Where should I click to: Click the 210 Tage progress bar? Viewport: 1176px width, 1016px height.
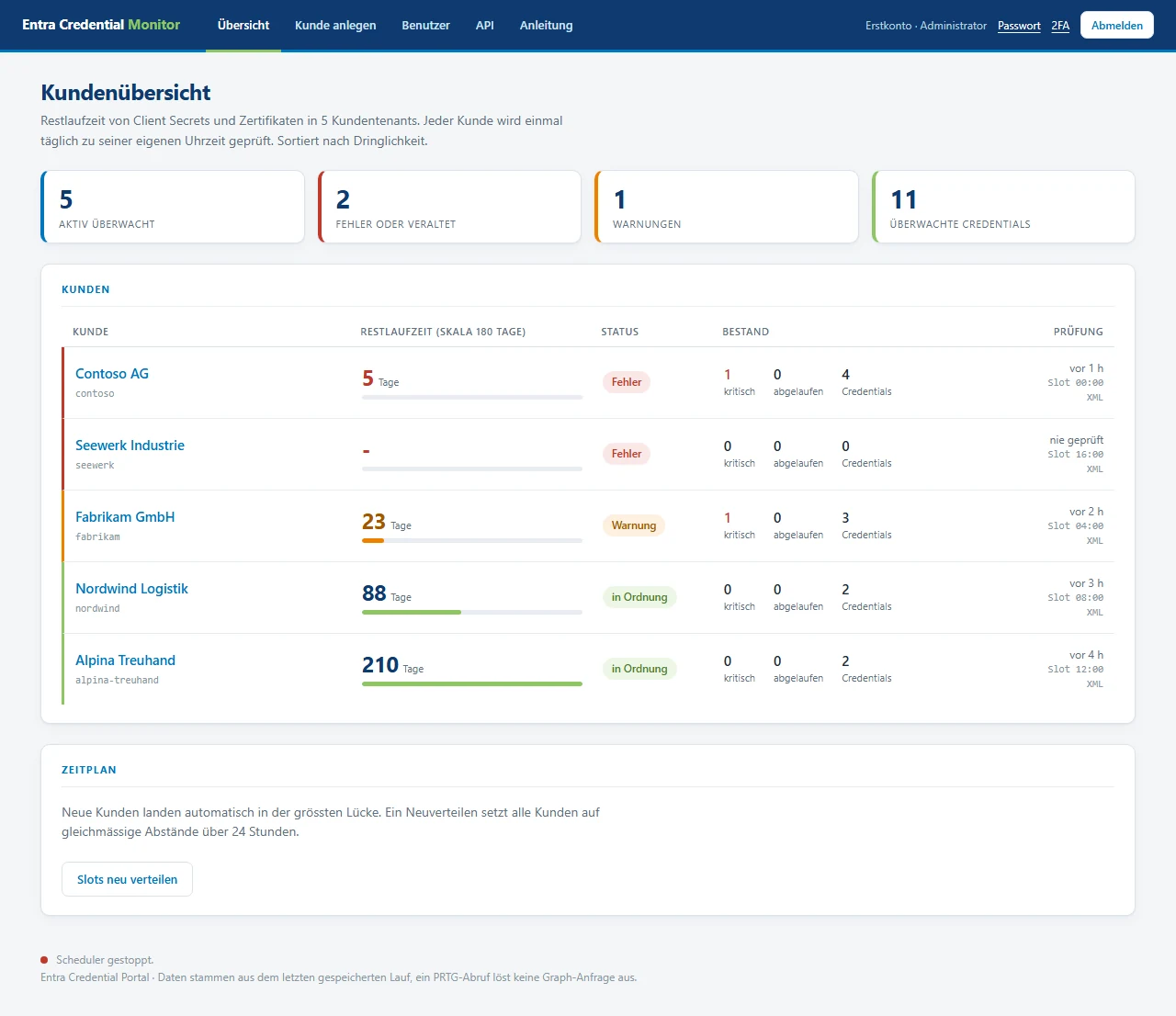pos(472,684)
